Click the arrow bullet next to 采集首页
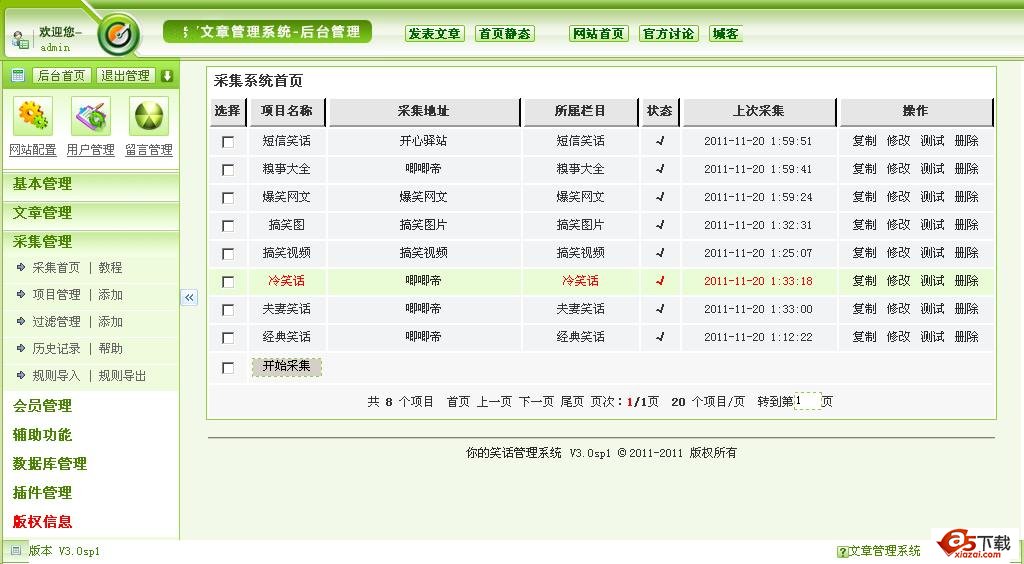Image resolution: width=1024 pixels, height=564 pixels. (21, 267)
